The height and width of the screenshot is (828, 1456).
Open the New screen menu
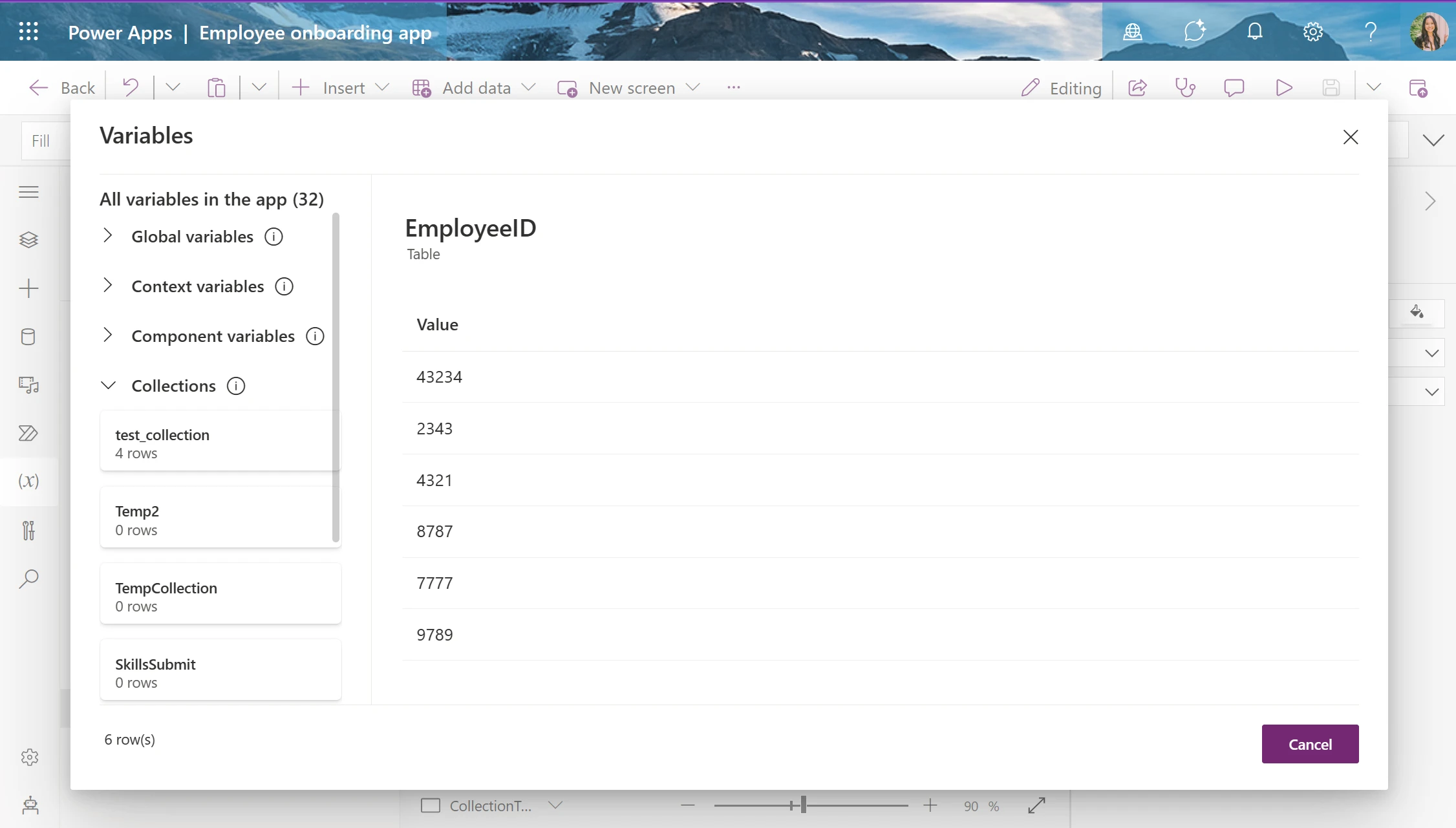[x=693, y=87]
